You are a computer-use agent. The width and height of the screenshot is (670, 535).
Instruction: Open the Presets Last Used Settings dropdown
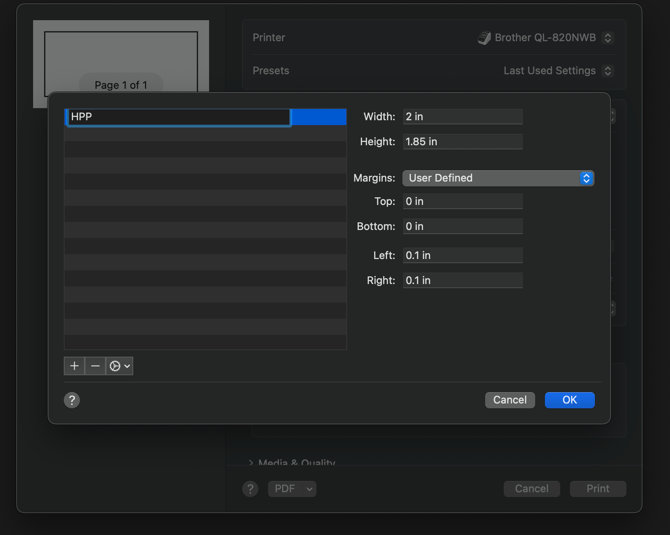pyautogui.click(x=558, y=71)
